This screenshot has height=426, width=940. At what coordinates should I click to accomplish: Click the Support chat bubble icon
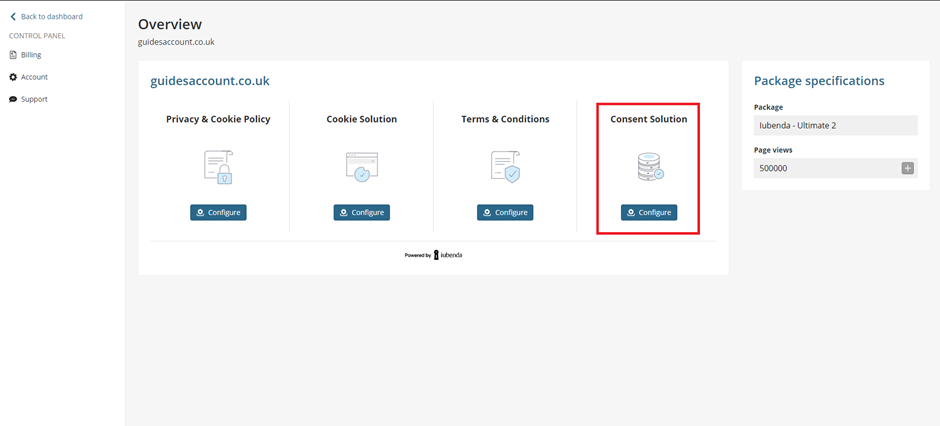tap(13, 99)
